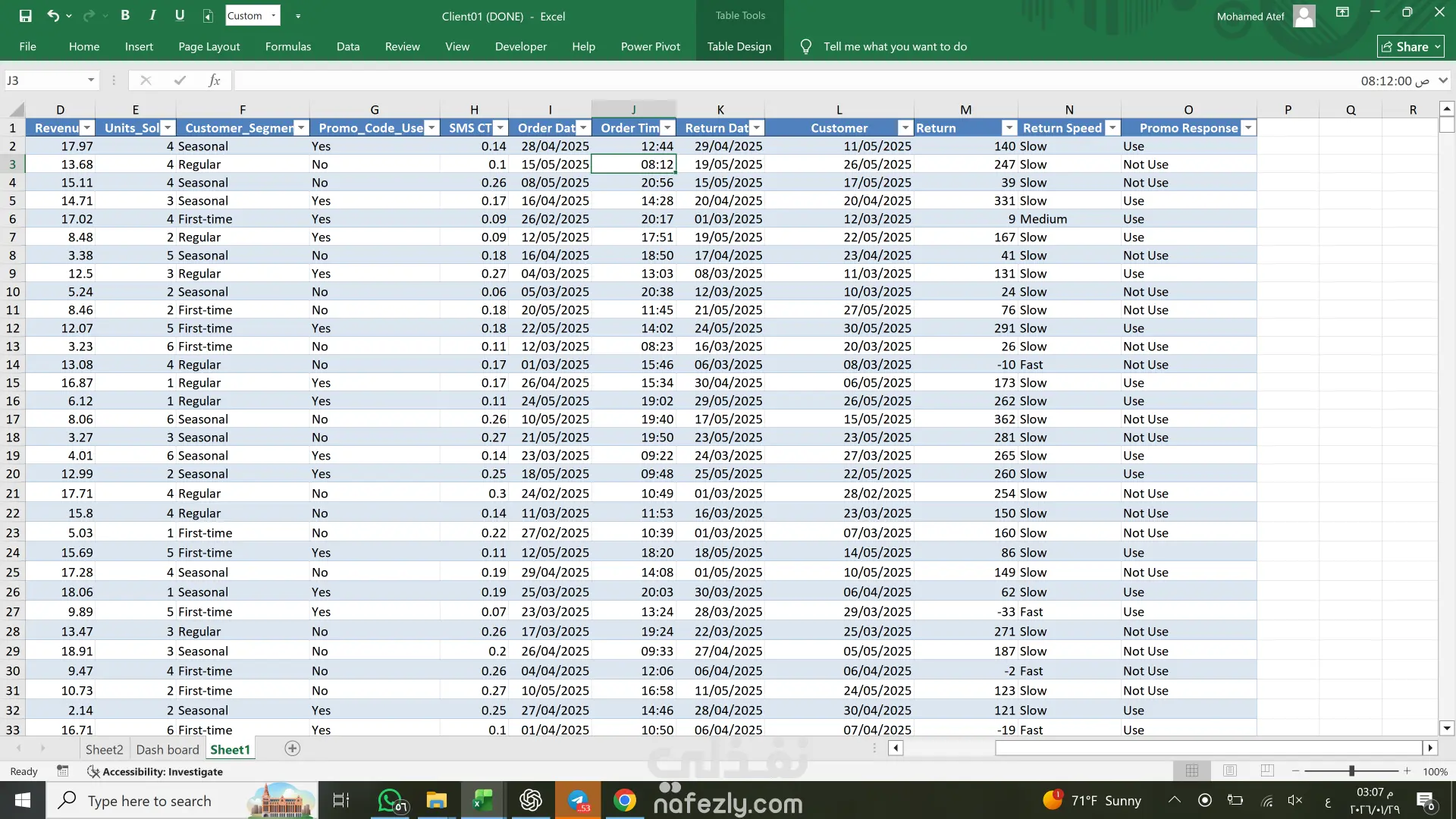Toggle Underline formatting in quick access toolbar
The image size is (1456, 819).
point(180,15)
